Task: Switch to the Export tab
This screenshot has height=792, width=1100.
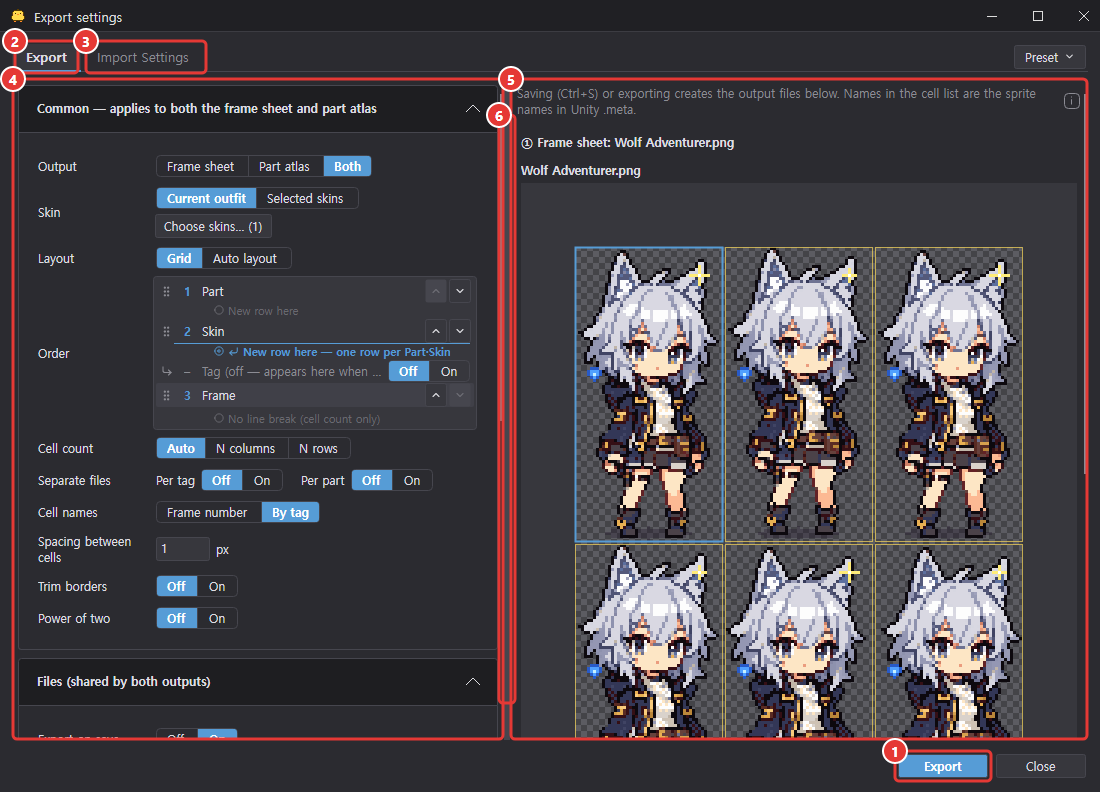Action: (46, 58)
